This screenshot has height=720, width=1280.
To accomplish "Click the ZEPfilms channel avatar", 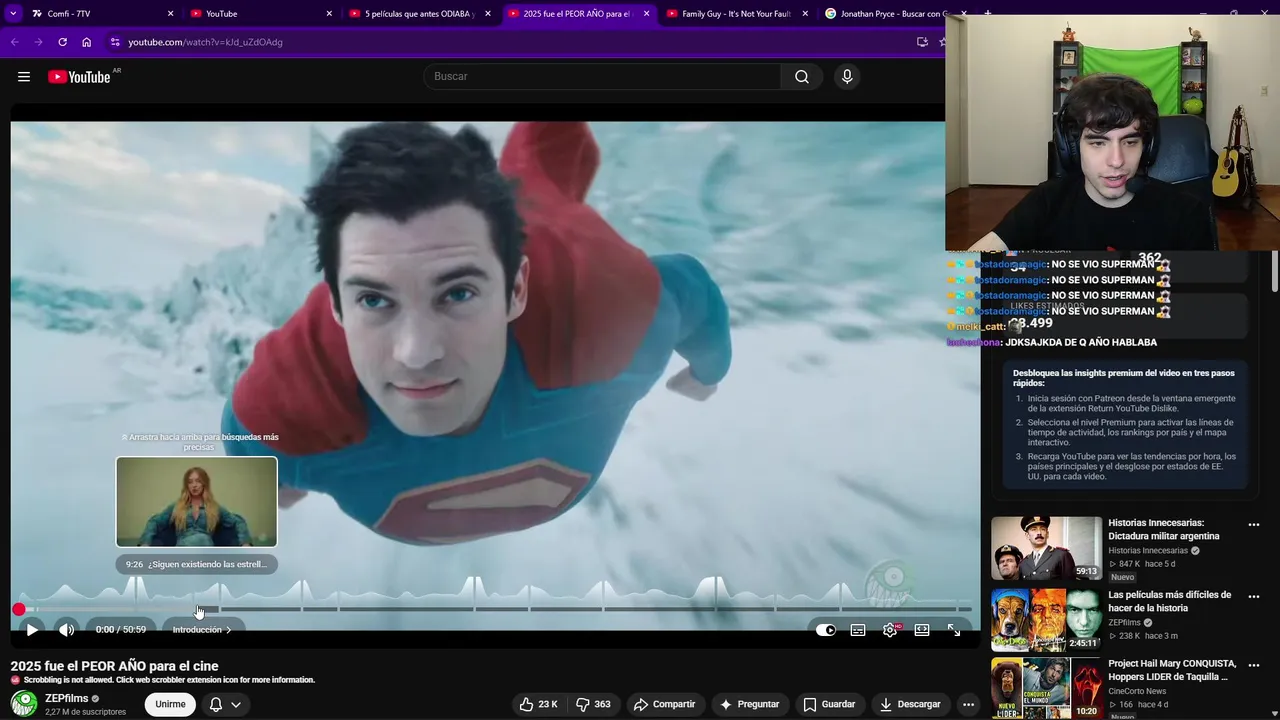I will (24, 704).
